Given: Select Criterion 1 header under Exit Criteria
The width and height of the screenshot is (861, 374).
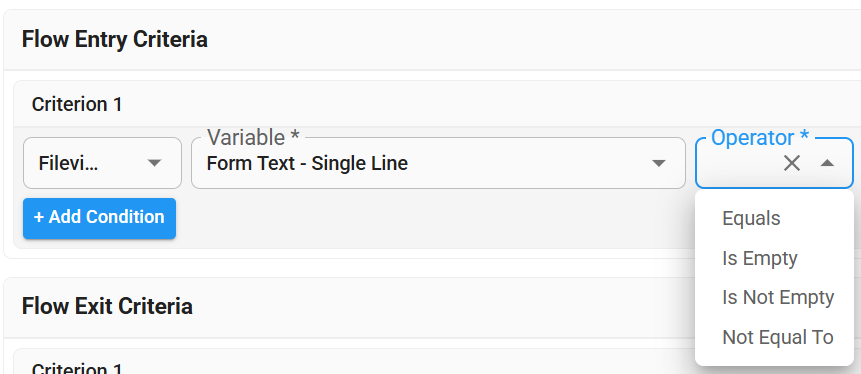Looking at the screenshot, I should tap(77, 369).
